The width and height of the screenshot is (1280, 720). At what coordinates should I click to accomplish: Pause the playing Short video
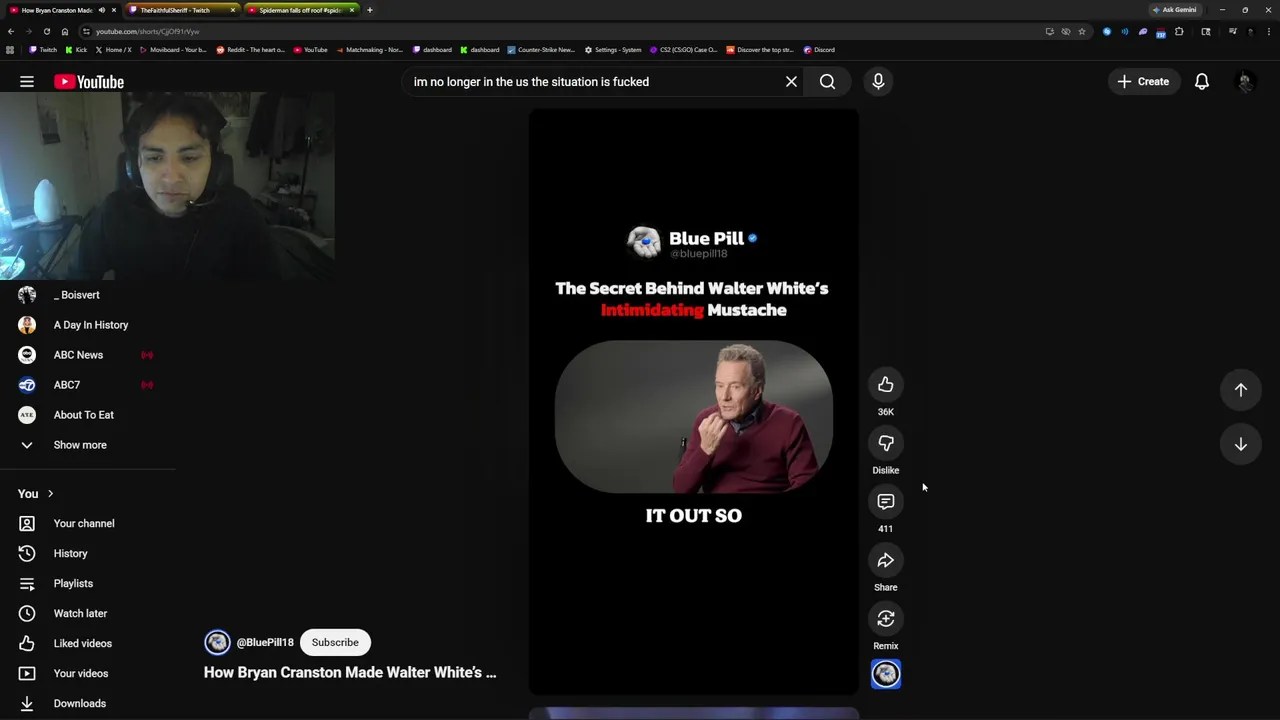click(693, 400)
